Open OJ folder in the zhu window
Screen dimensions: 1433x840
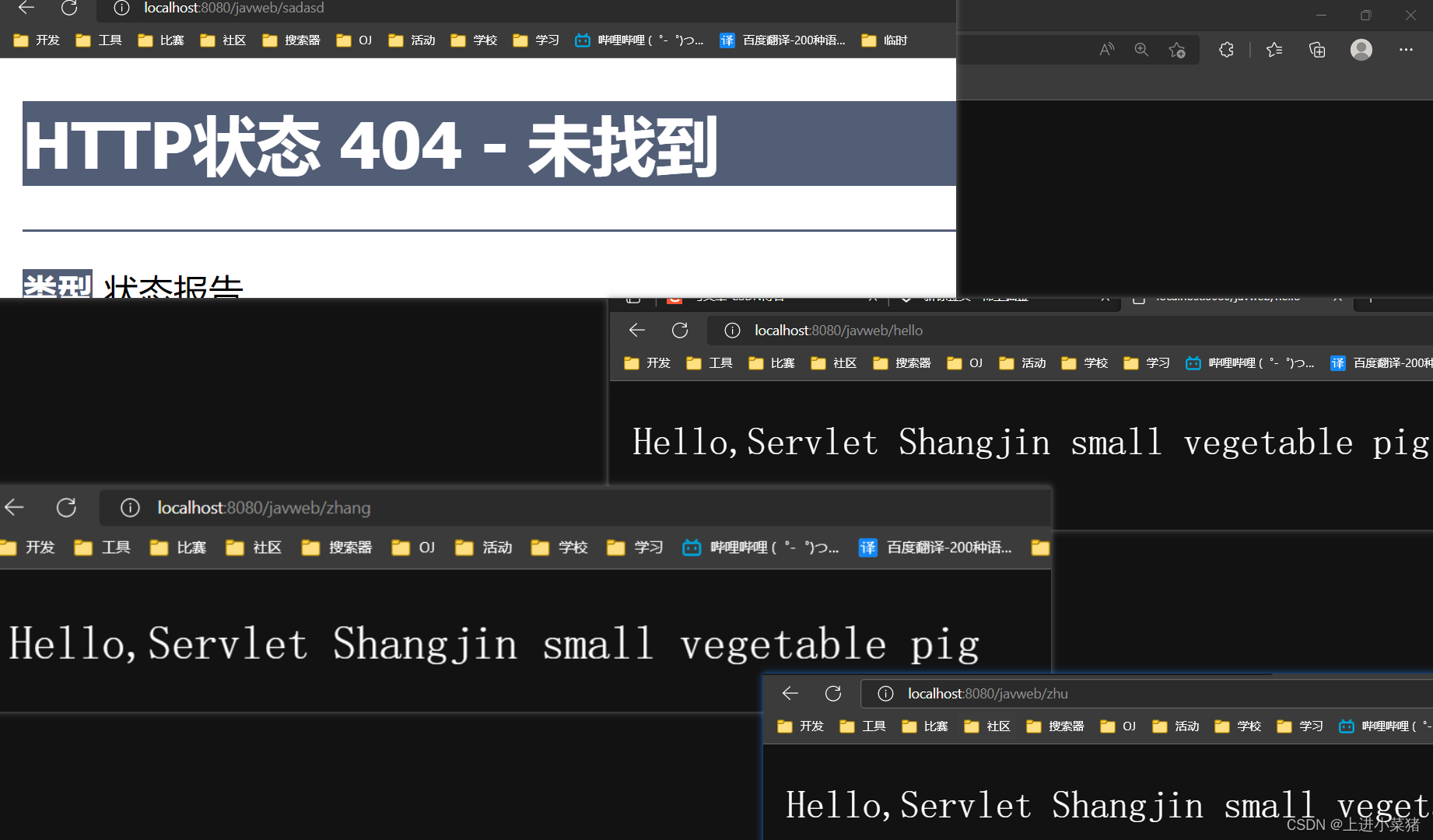(x=1118, y=726)
